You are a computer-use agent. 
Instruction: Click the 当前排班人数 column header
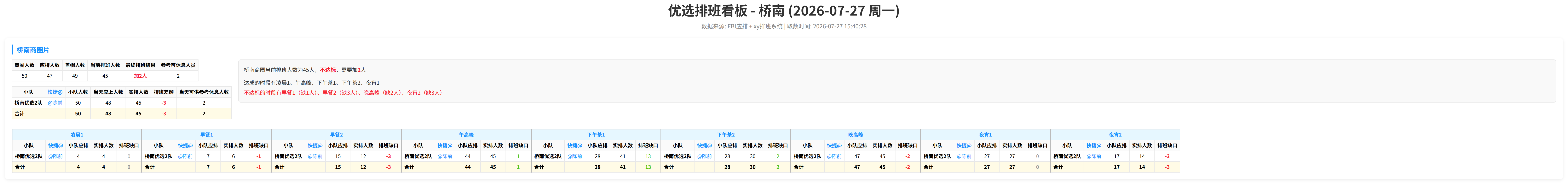coord(105,65)
